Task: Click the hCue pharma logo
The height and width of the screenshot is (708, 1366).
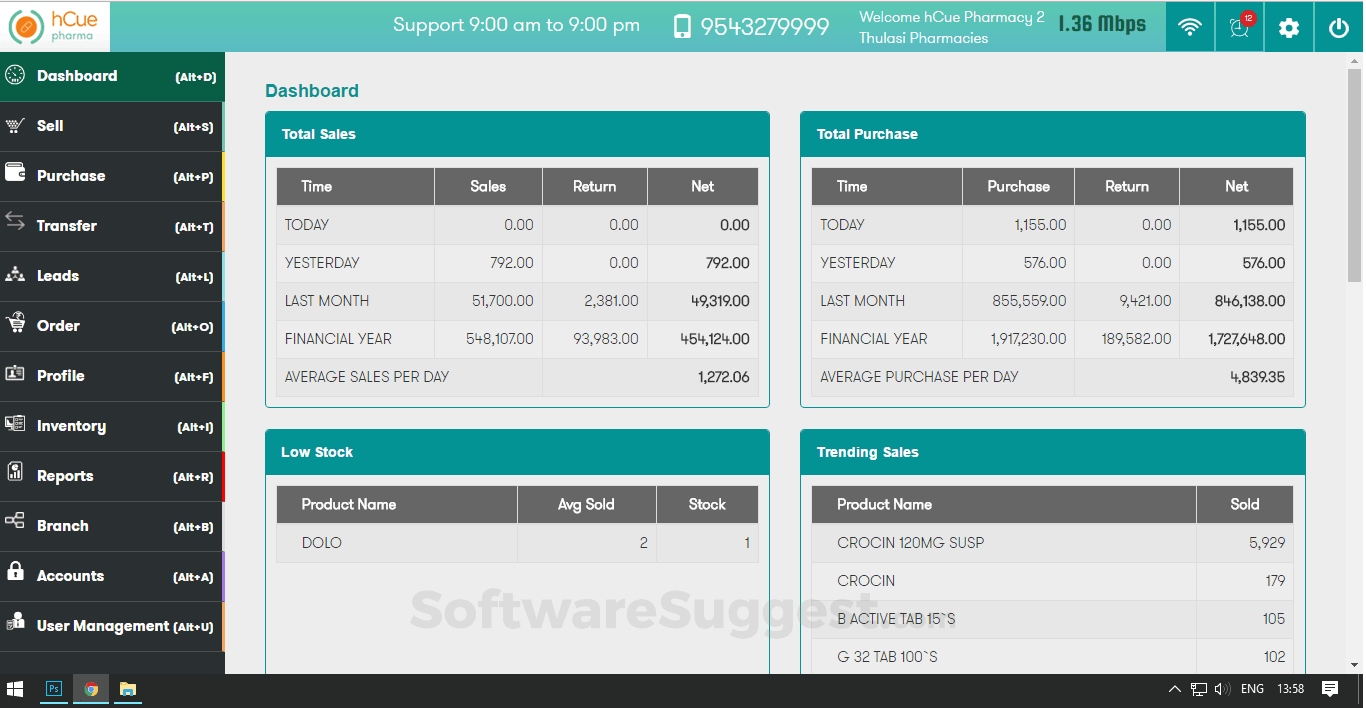Action: pyautogui.click(x=55, y=27)
